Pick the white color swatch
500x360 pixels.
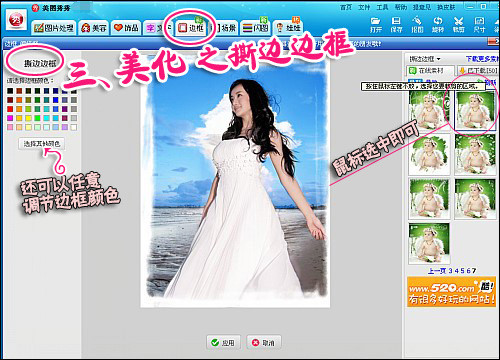tap(74, 127)
